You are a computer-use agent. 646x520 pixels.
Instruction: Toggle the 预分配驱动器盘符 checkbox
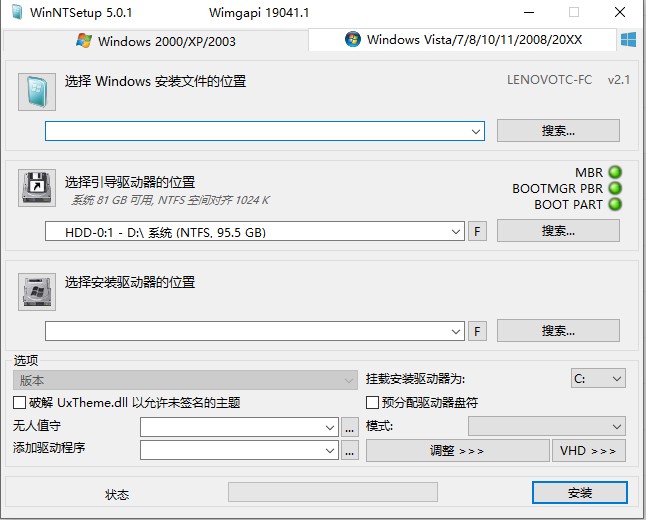pos(373,403)
